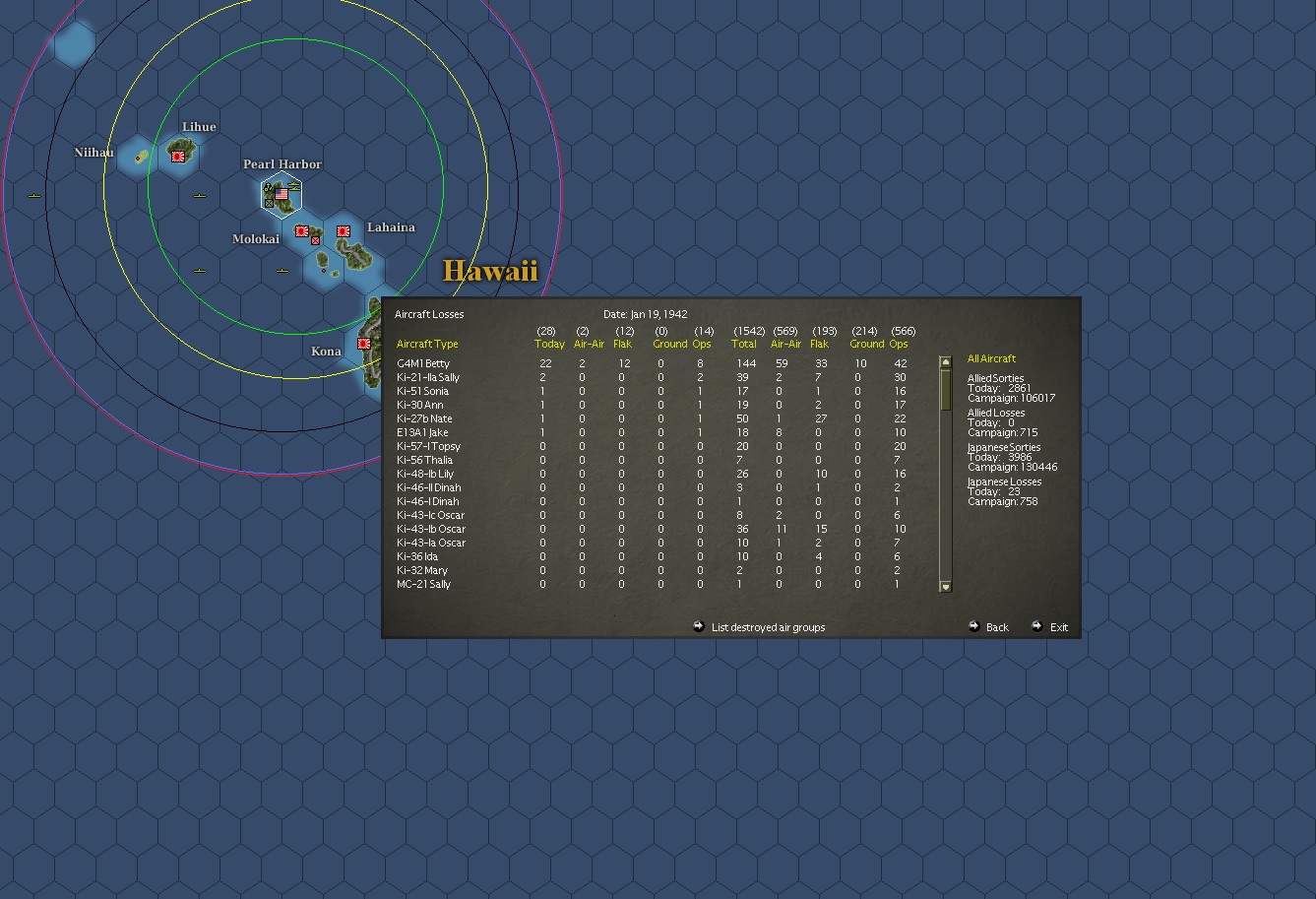Select the Ki-43-Ib Oscar row
Image resolution: width=1316 pixels, height=899 pixels.
[x=652, y=529]
